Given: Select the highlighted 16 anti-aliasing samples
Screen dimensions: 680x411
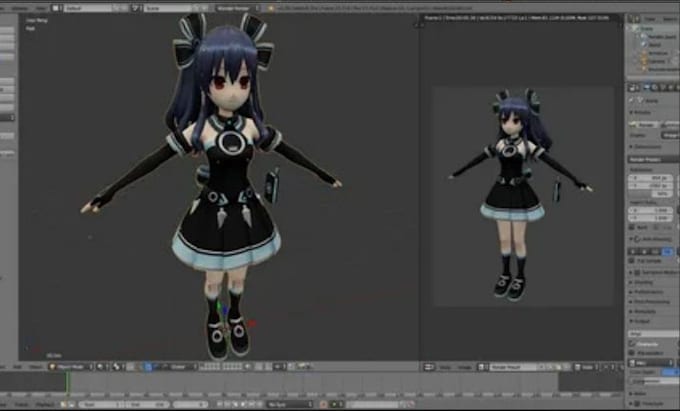Looking at the screenshot, I should coord(669,252).
